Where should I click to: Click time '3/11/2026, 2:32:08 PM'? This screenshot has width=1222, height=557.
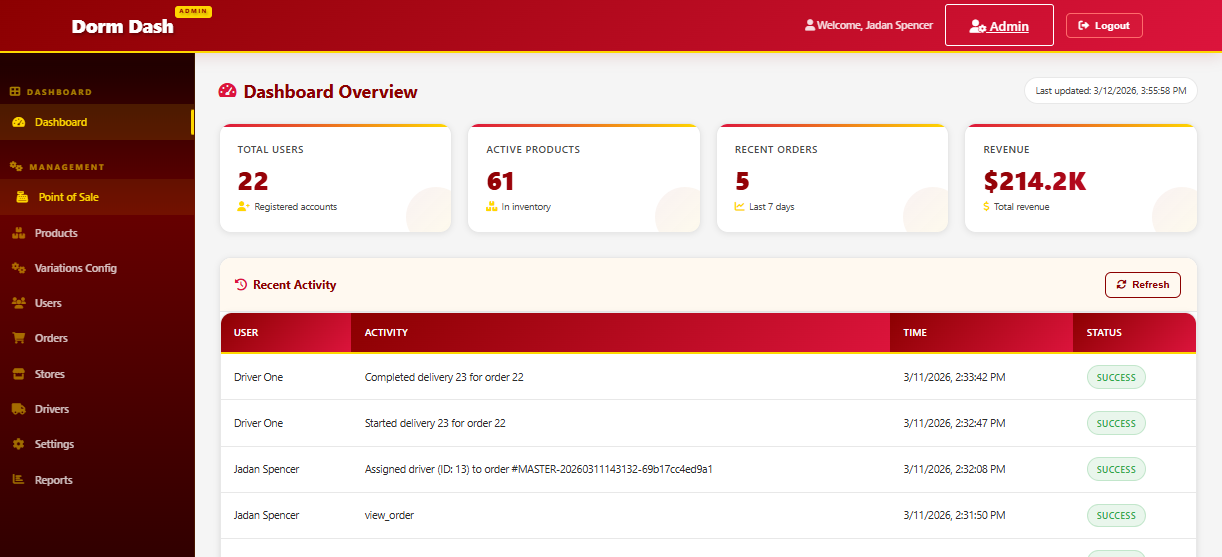[x=954, y=469]
